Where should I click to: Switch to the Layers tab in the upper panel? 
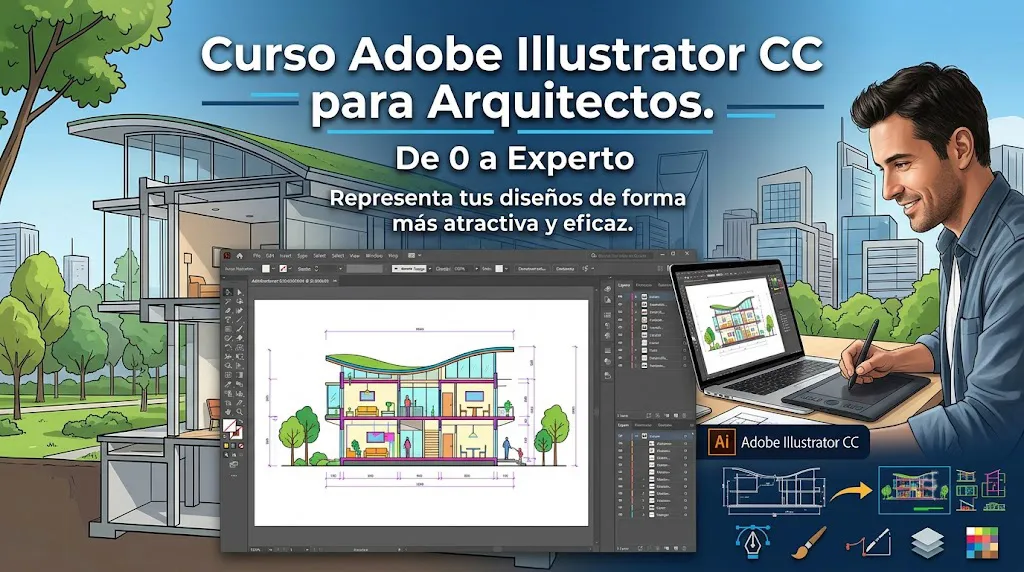[624, 285]
